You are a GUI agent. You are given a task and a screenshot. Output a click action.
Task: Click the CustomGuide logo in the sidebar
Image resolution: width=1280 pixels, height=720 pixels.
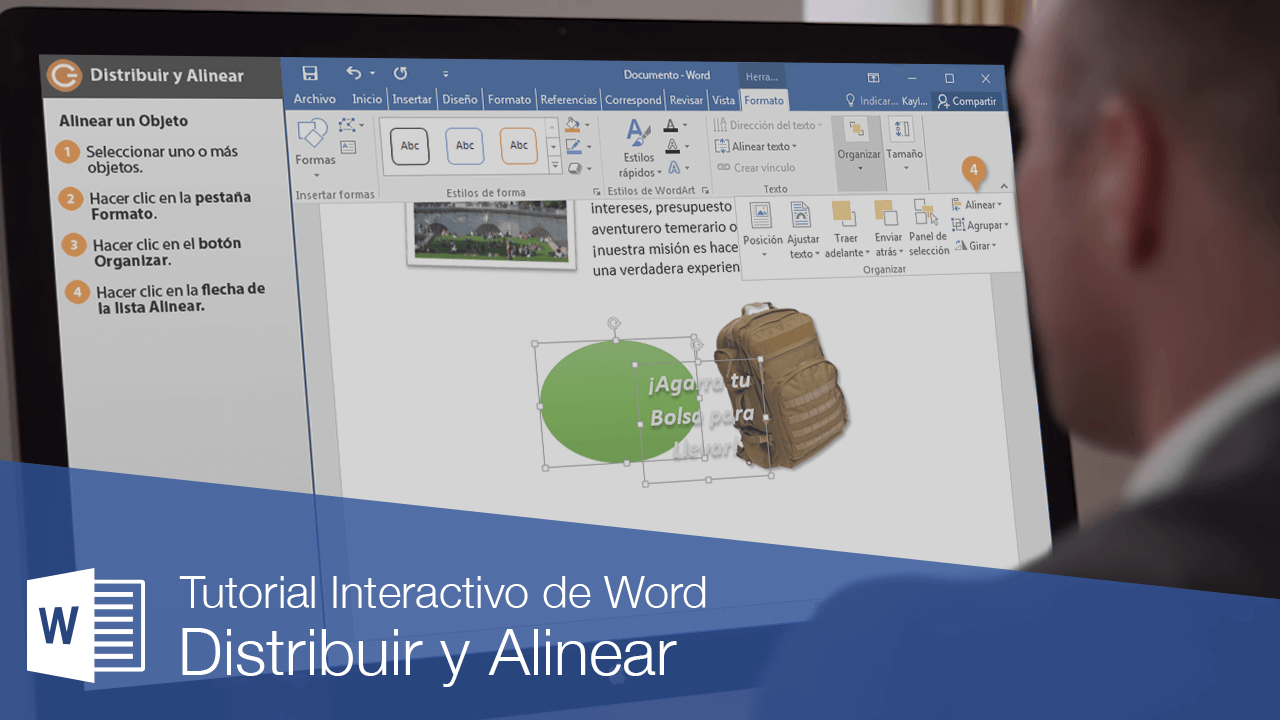click(65, 75)
